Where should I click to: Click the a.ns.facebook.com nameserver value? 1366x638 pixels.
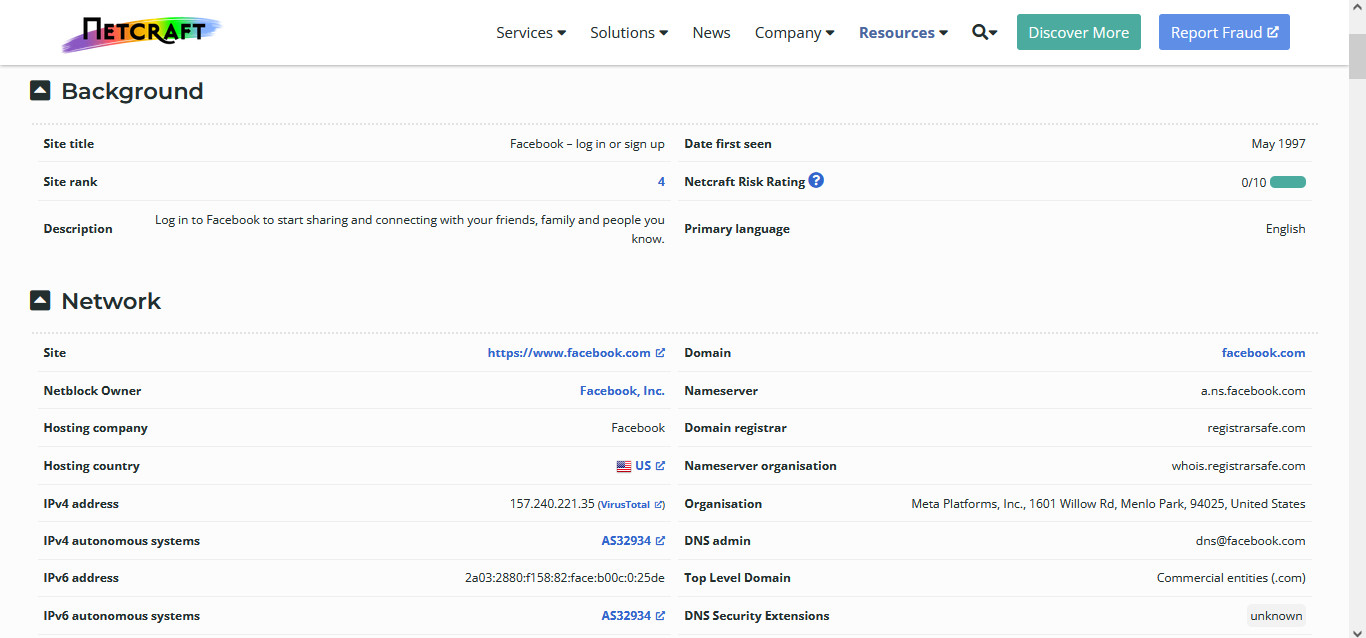(1253, 391)
